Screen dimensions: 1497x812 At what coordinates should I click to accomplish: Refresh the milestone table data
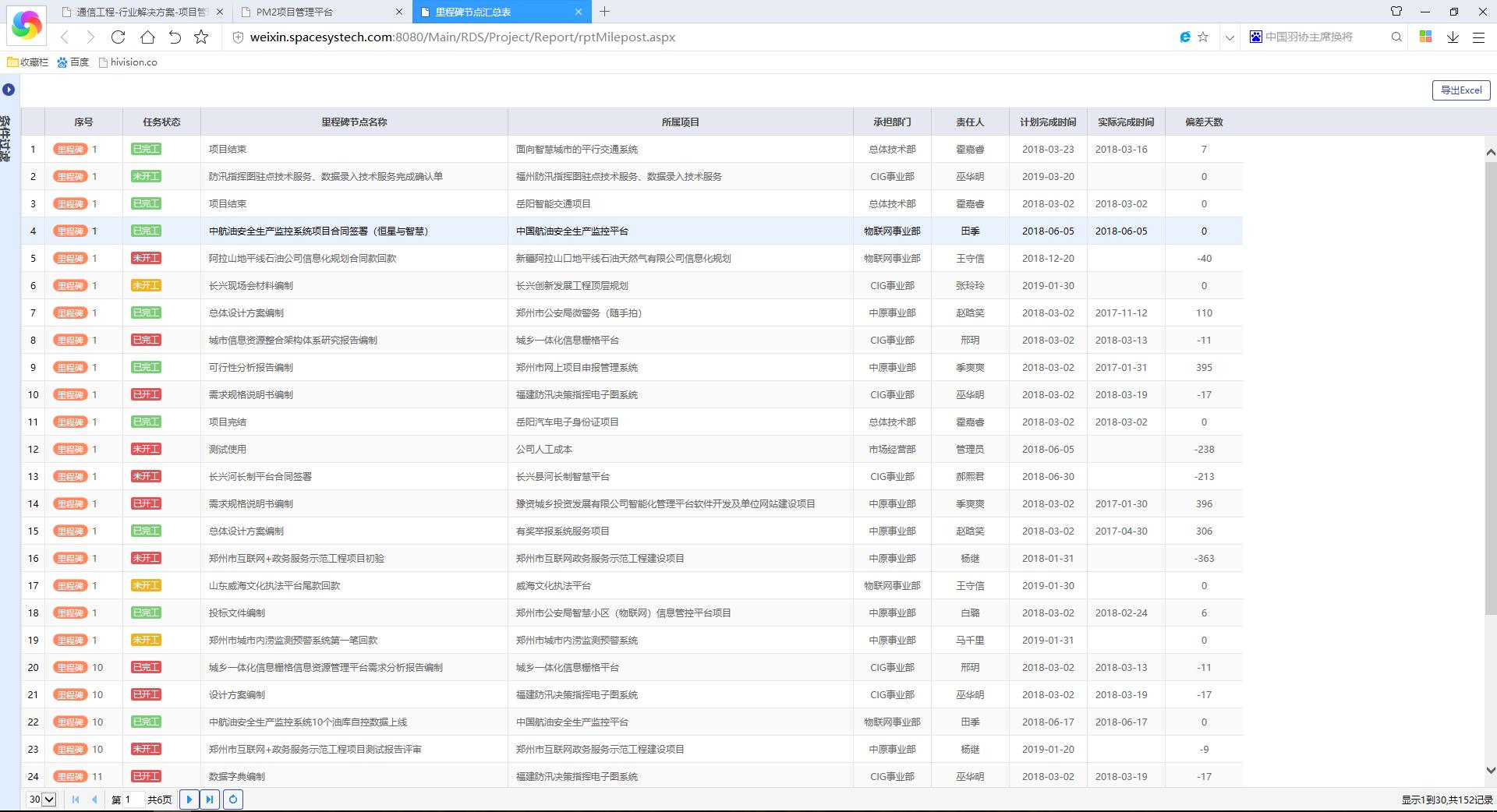(x=233, y=799)
